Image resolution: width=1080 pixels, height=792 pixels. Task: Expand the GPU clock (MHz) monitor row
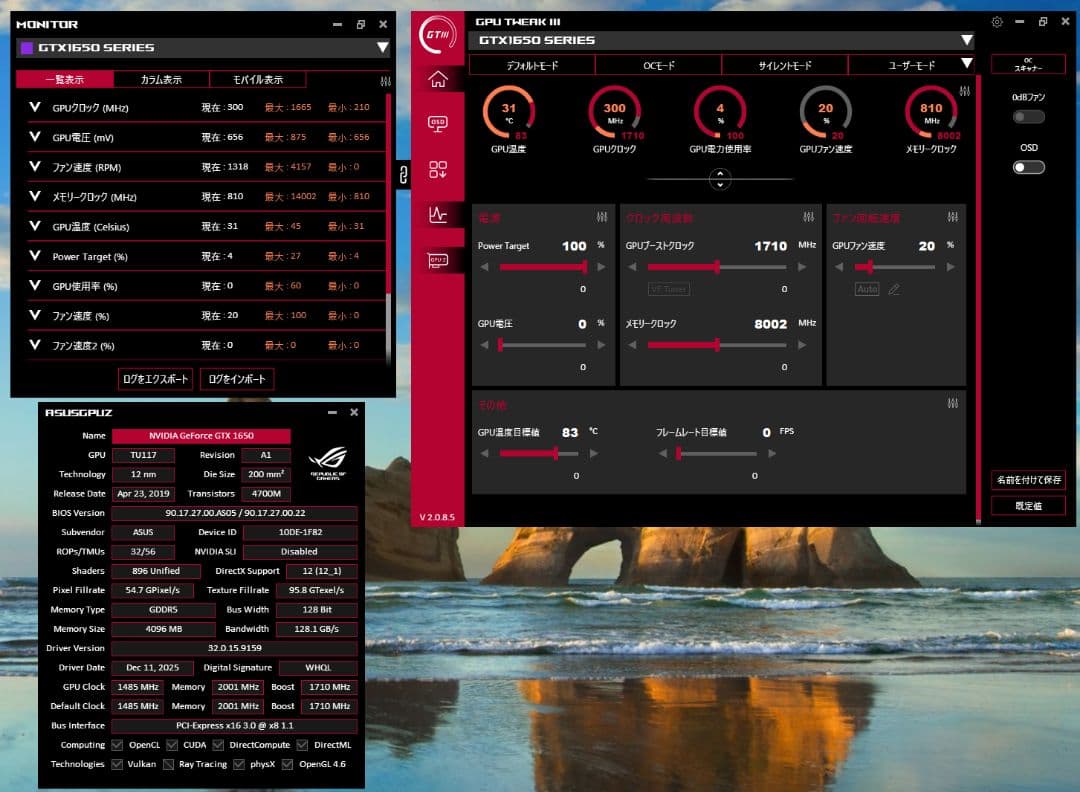35,107
